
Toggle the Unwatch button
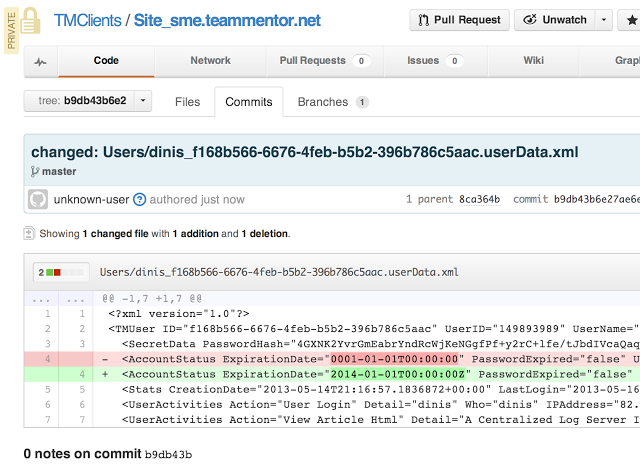(x=553, y=20)
